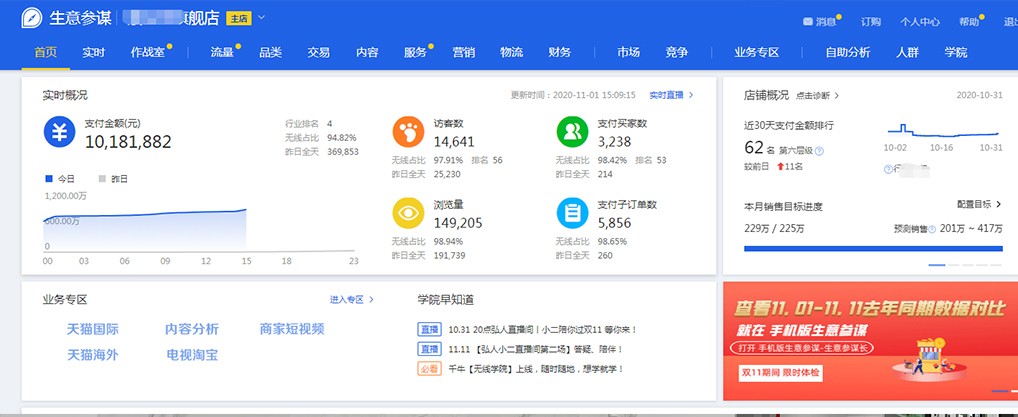This screenshot has height=417, width=1018.
Task: Click the question icon beside 预测销售
Action: coord(932,229)
